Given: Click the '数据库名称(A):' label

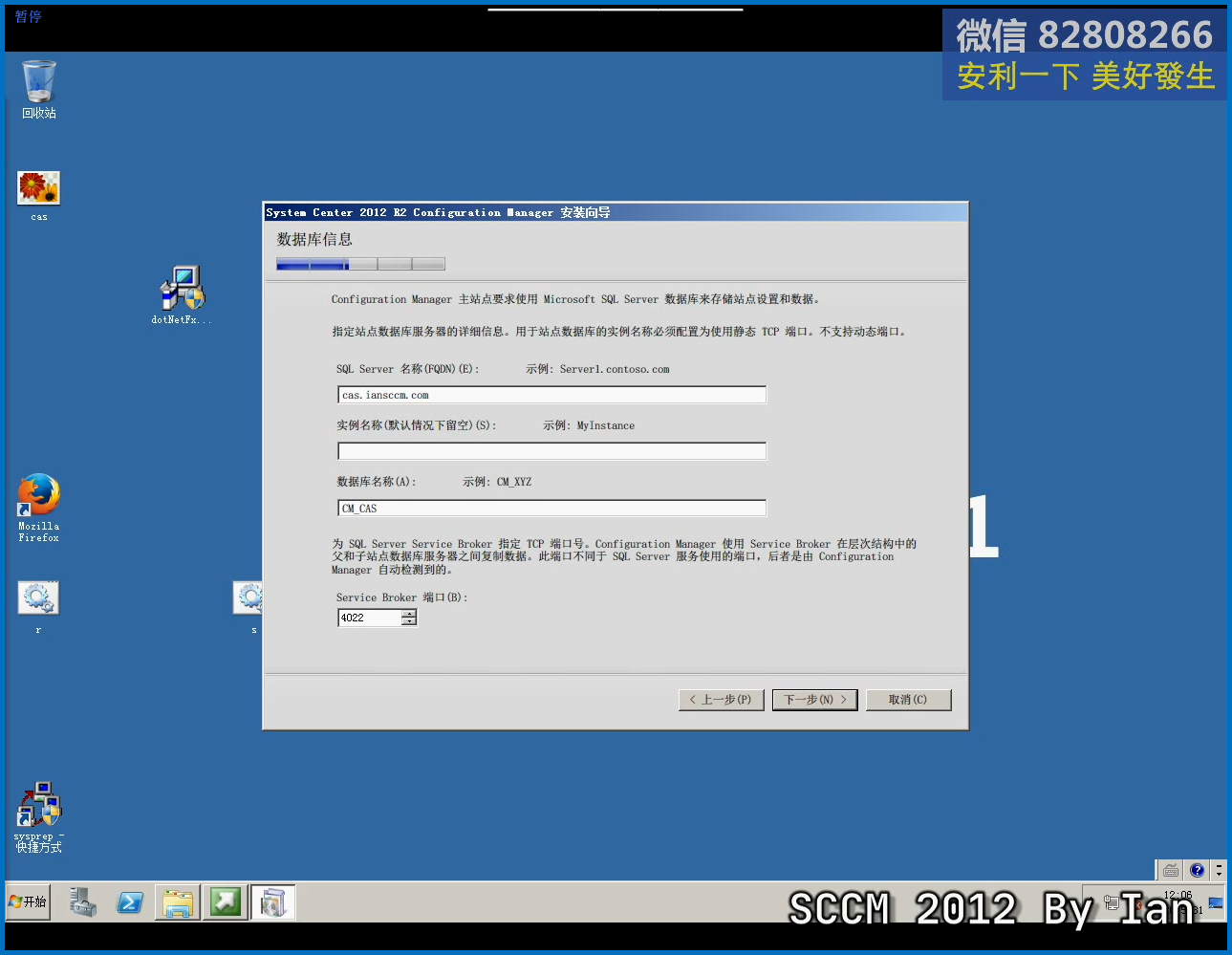Looking at the screenshot, I should [x=376, y=482].
